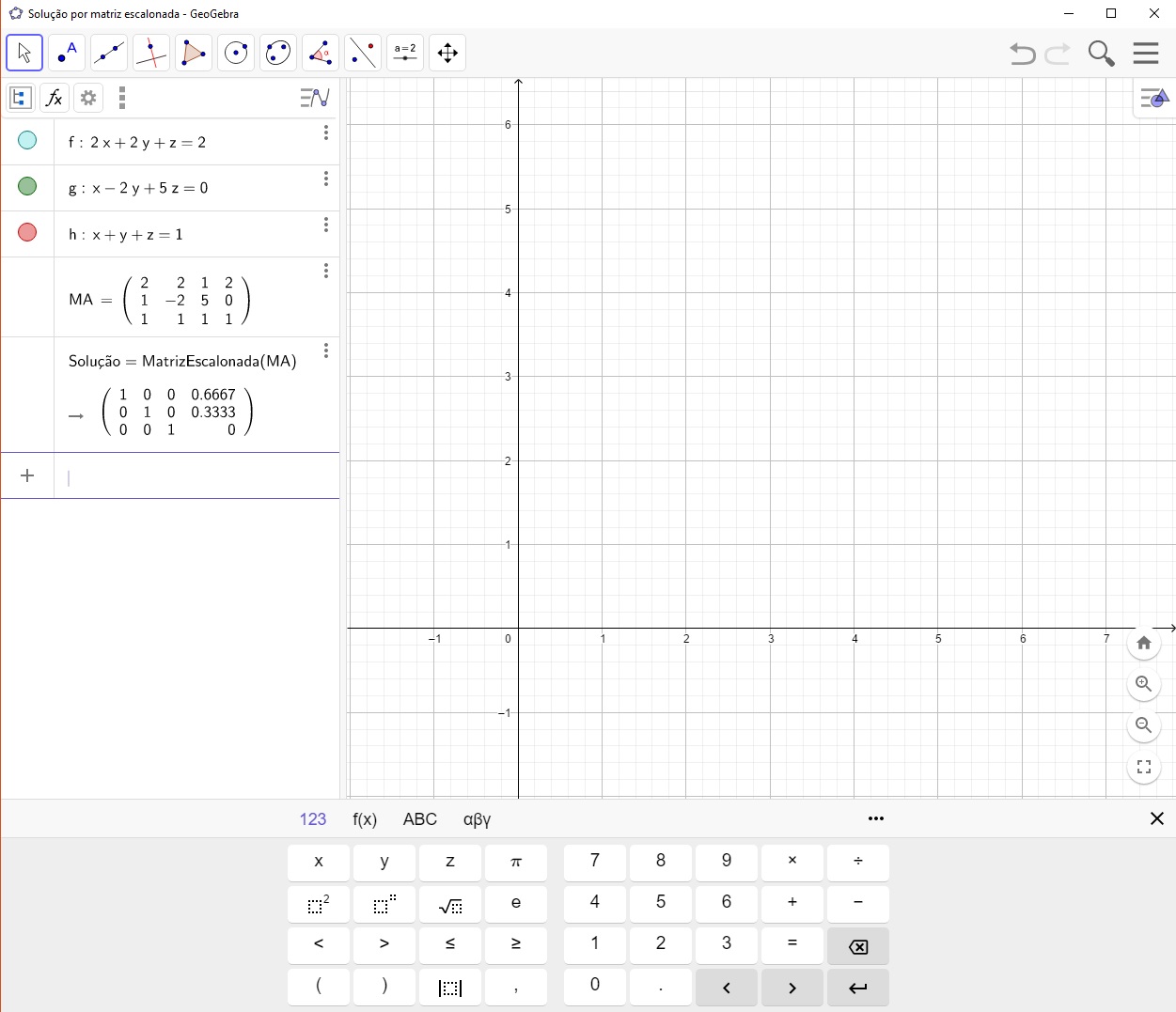The width and height of the screenshot is (1176, 1012).
Task: Open options menu for the Solução row
Action: click(326, 350)
